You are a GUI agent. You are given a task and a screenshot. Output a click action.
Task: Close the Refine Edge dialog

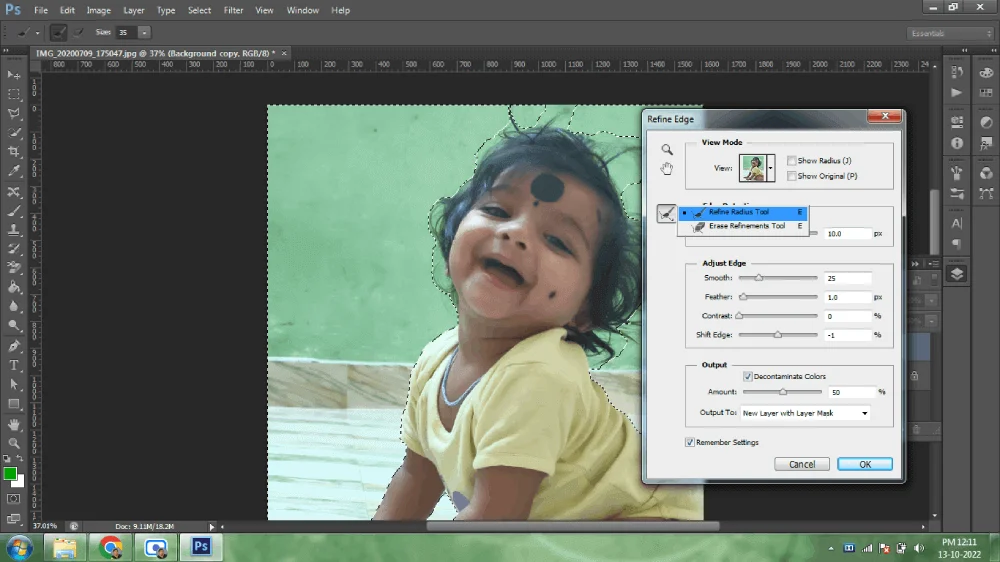pyautogui.click(x=885, y=115)
